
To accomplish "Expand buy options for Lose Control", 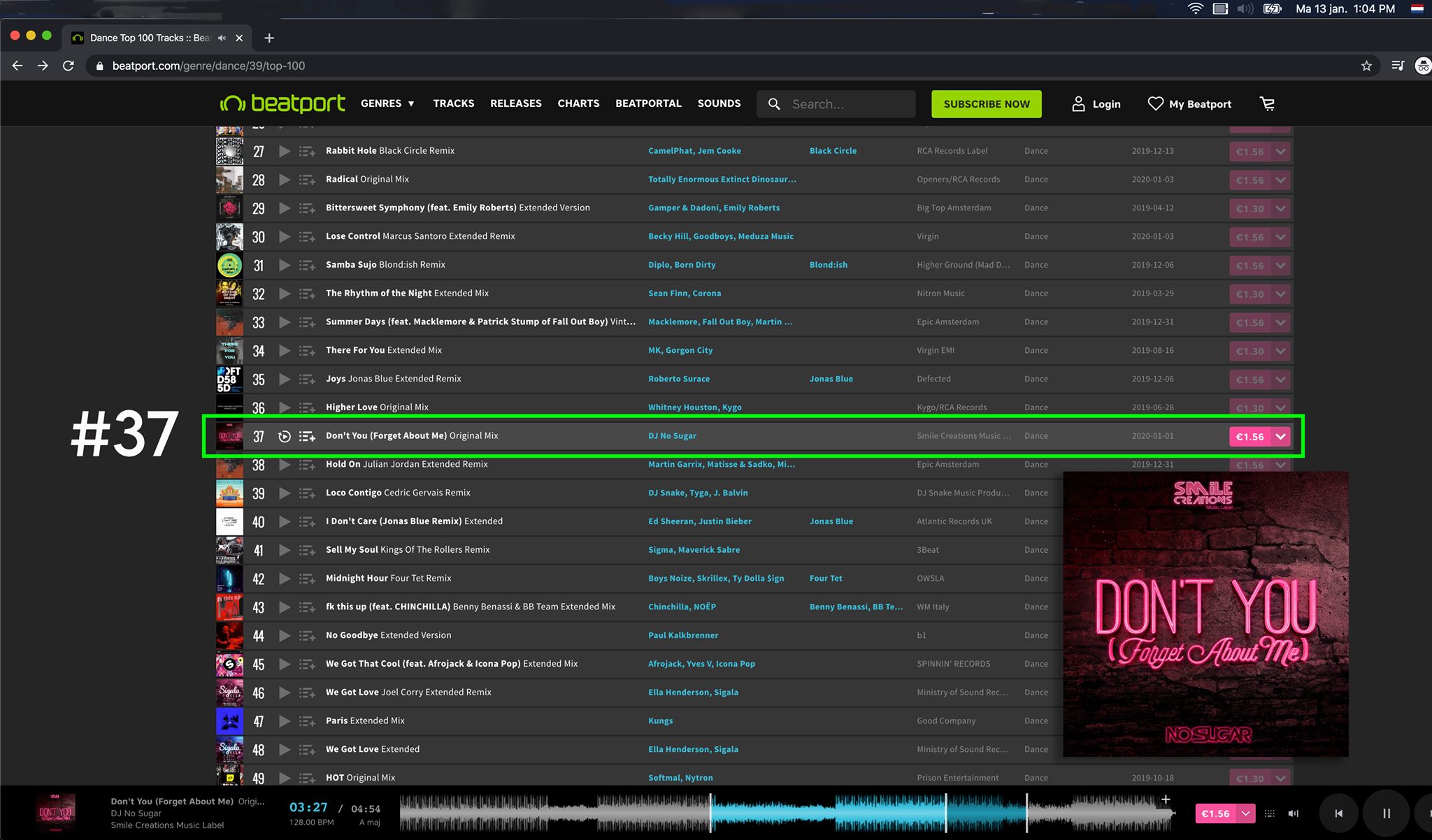I will [1280, 238].
